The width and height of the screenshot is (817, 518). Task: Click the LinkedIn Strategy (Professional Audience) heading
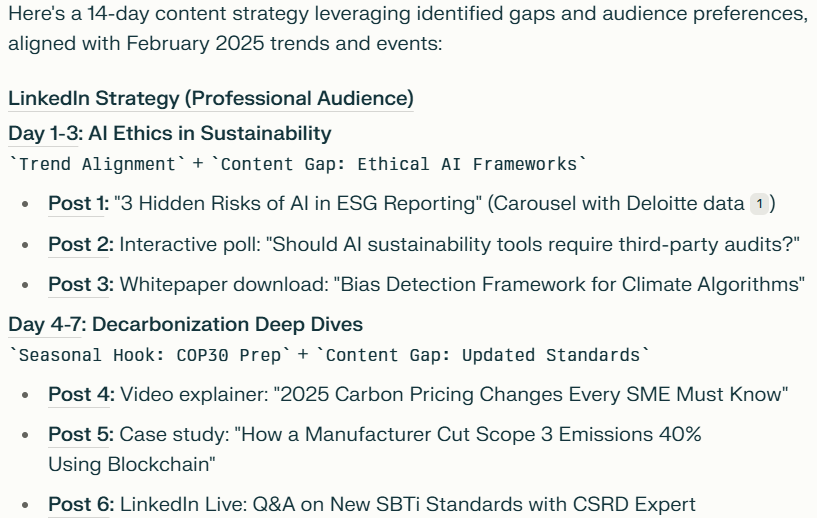211,98
